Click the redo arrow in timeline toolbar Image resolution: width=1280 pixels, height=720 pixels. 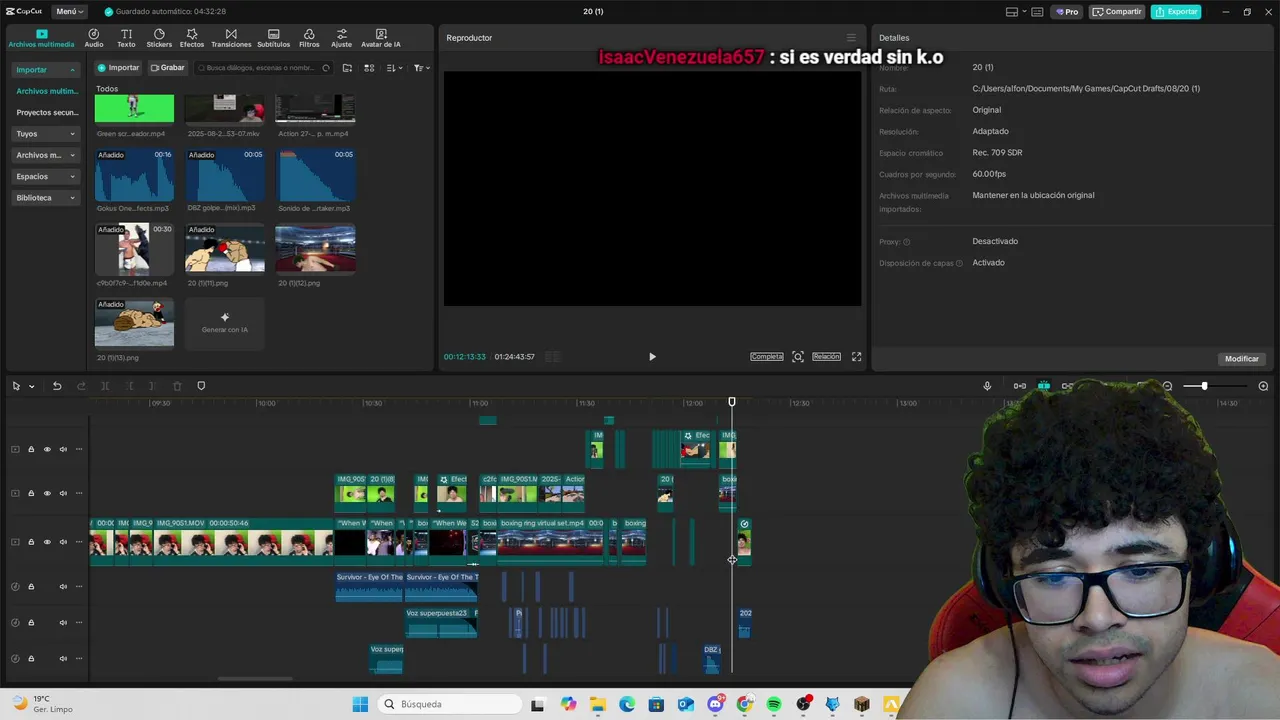coord(81,386)
